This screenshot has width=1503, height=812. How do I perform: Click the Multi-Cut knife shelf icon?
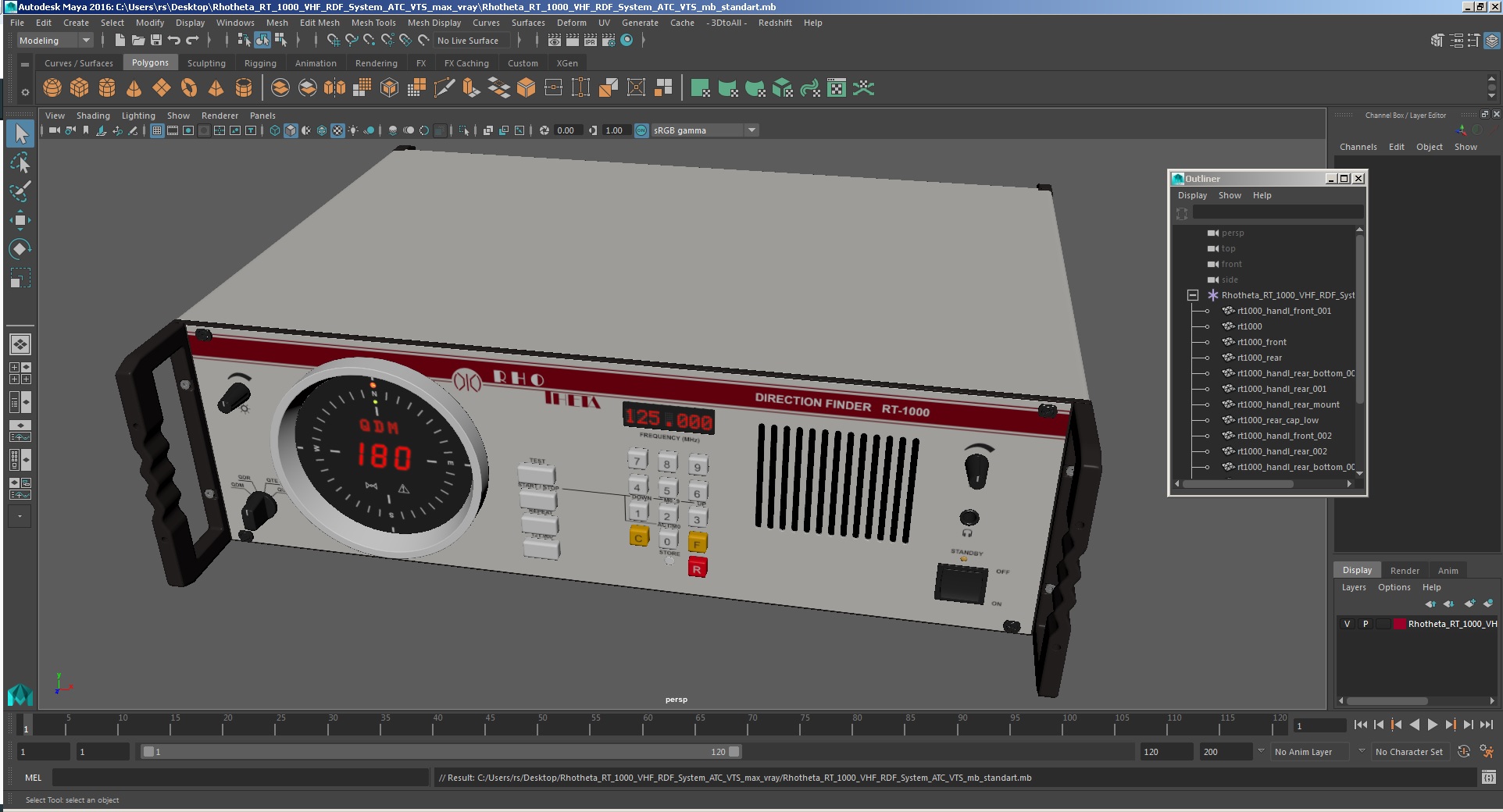pyautogui.click(x=444, y=88)
